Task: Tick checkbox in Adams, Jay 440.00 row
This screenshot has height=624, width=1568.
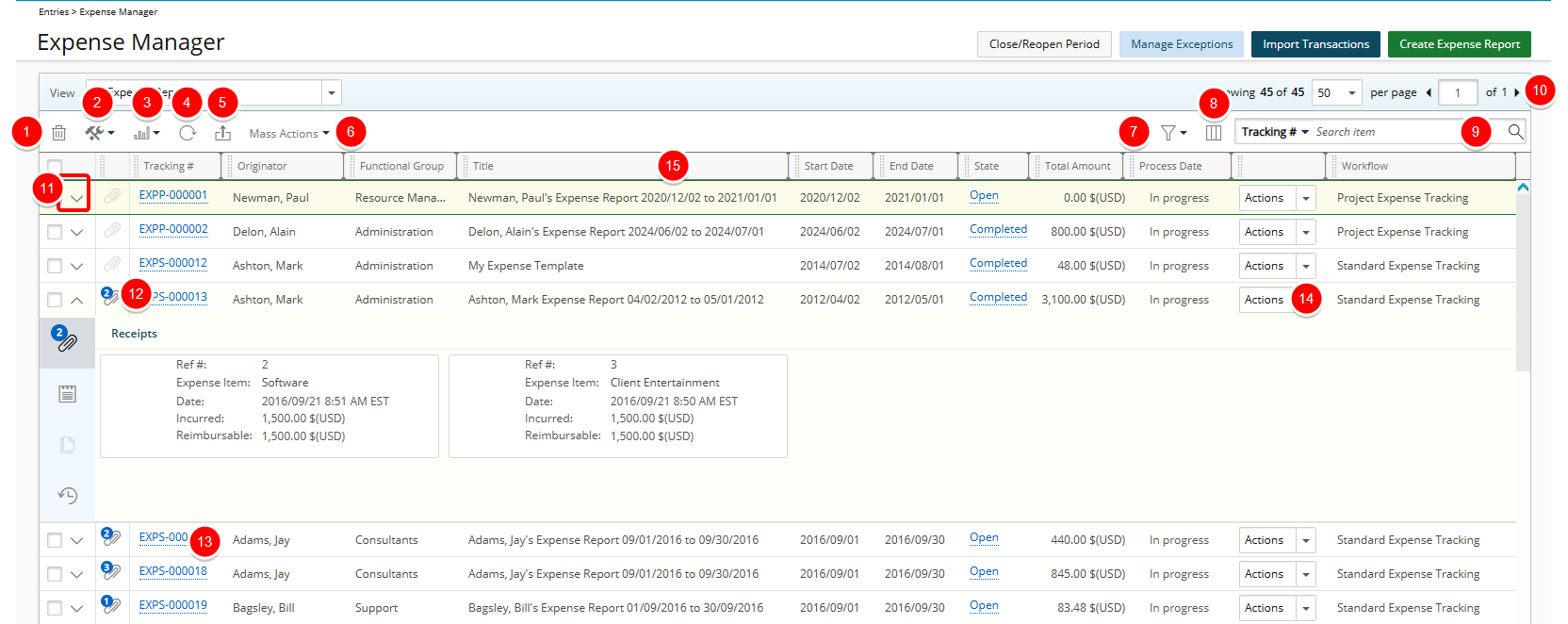Action: (55, 540)
